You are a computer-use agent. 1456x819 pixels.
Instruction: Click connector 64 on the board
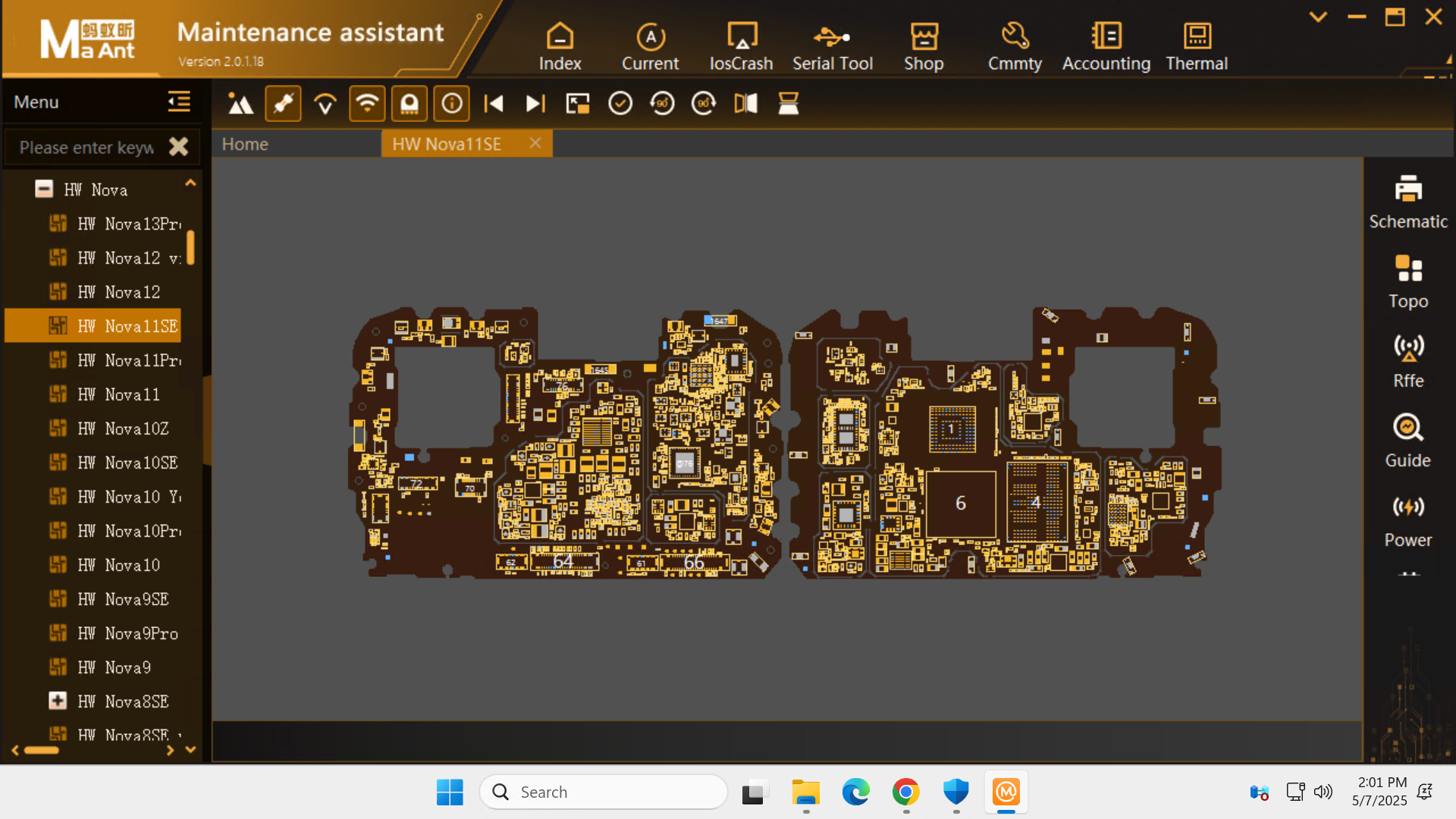[563, 561]
